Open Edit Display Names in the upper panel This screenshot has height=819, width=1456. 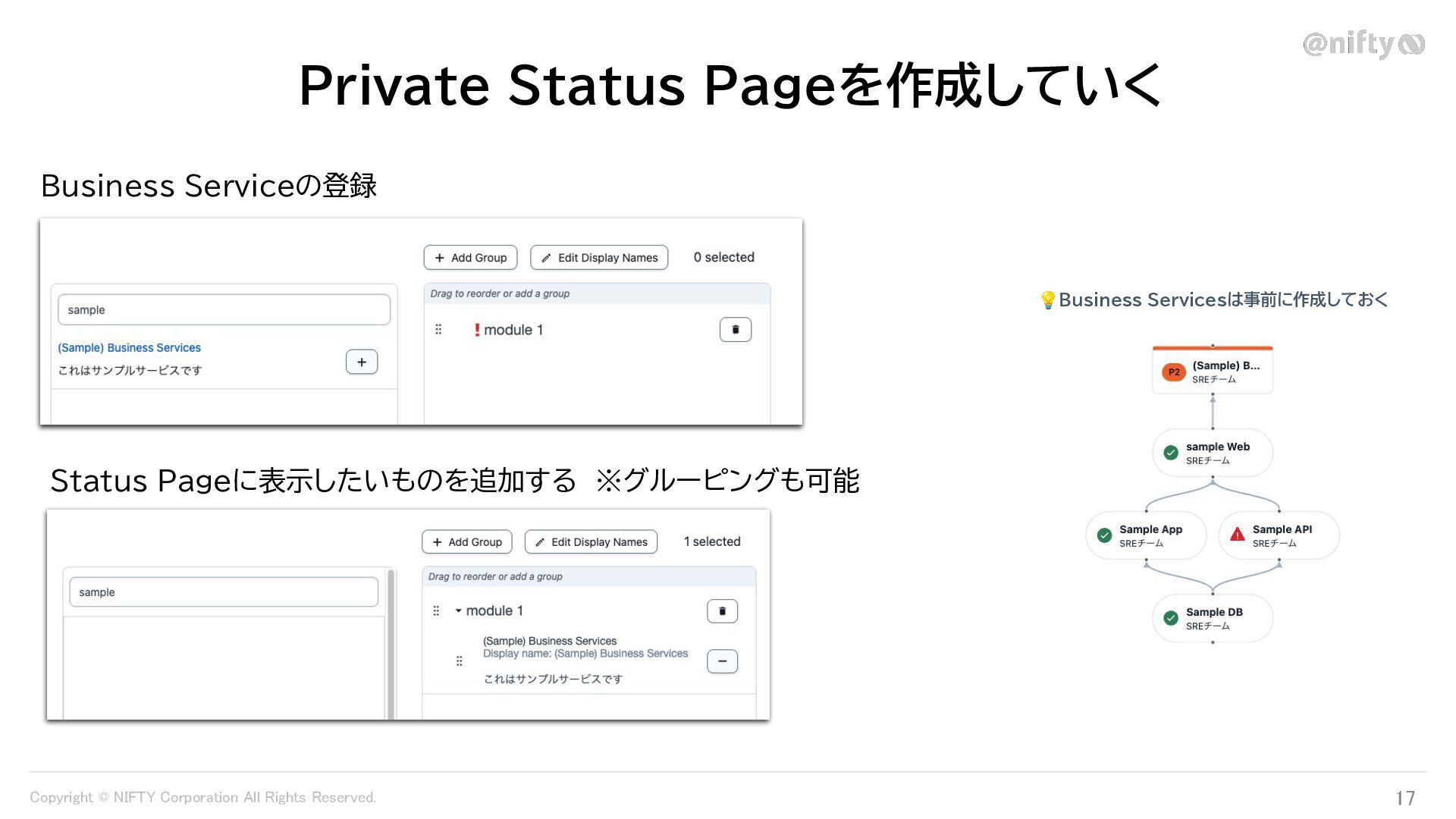pos(599,258)
